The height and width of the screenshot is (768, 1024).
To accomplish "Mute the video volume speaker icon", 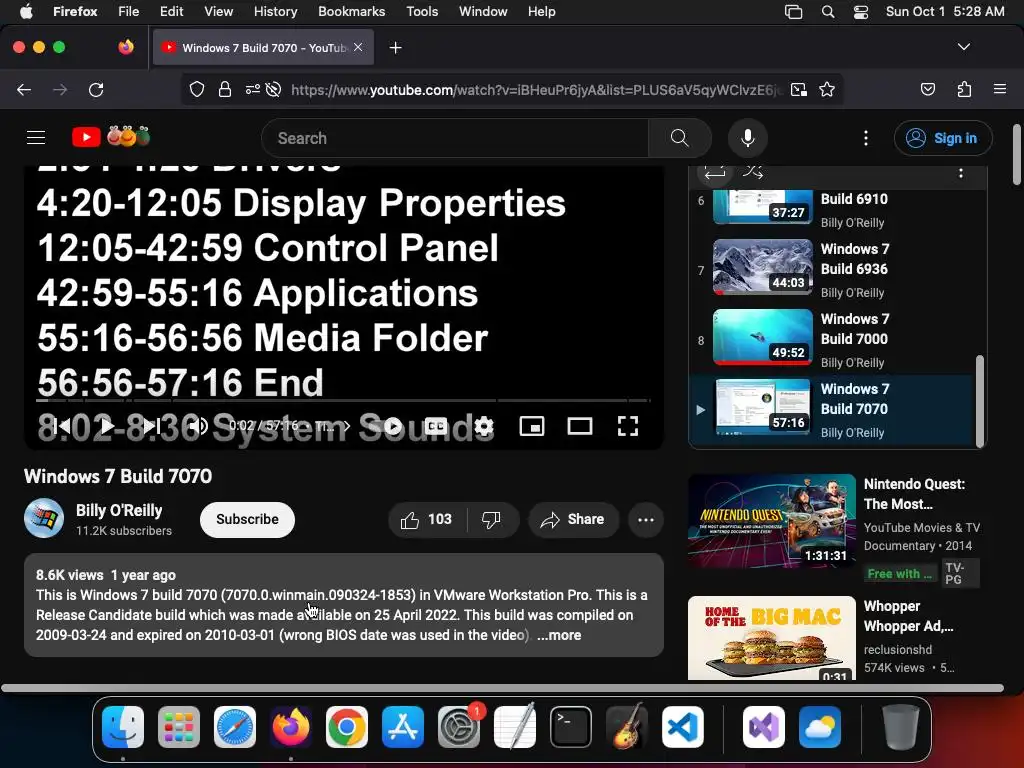I will 198,426.
